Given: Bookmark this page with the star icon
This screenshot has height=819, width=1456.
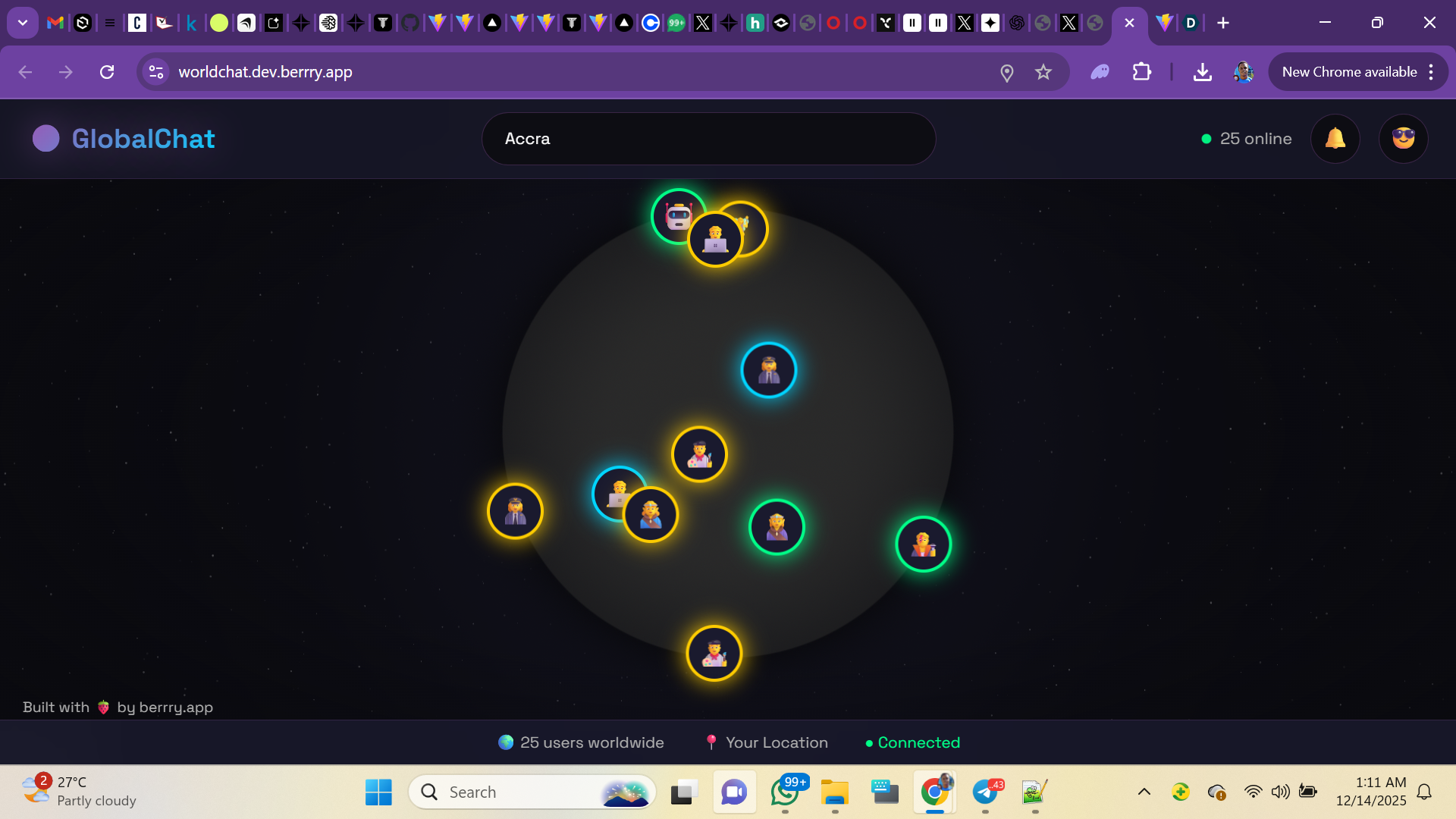Looking at the screenshot, I should click(x=1043, y=72).
